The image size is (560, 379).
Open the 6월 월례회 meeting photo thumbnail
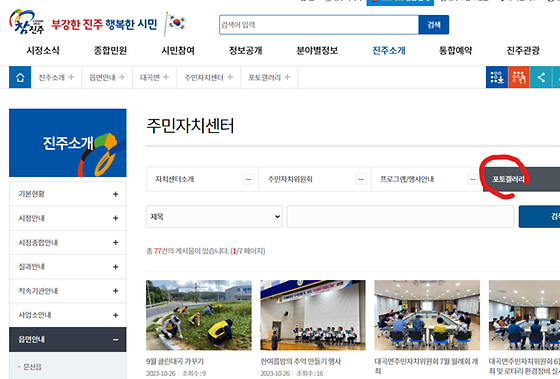tap(524, 315)
